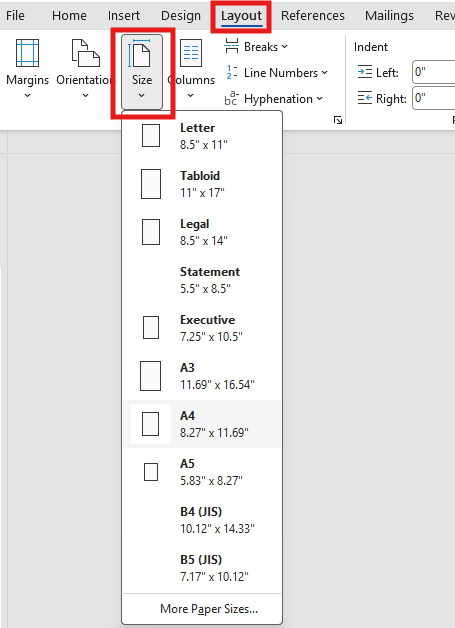Click the A5 page thumbnail icon
Image resolution: width=455 pixels, height=628 pixels.
pyautogui.click(x=151, y=472)
